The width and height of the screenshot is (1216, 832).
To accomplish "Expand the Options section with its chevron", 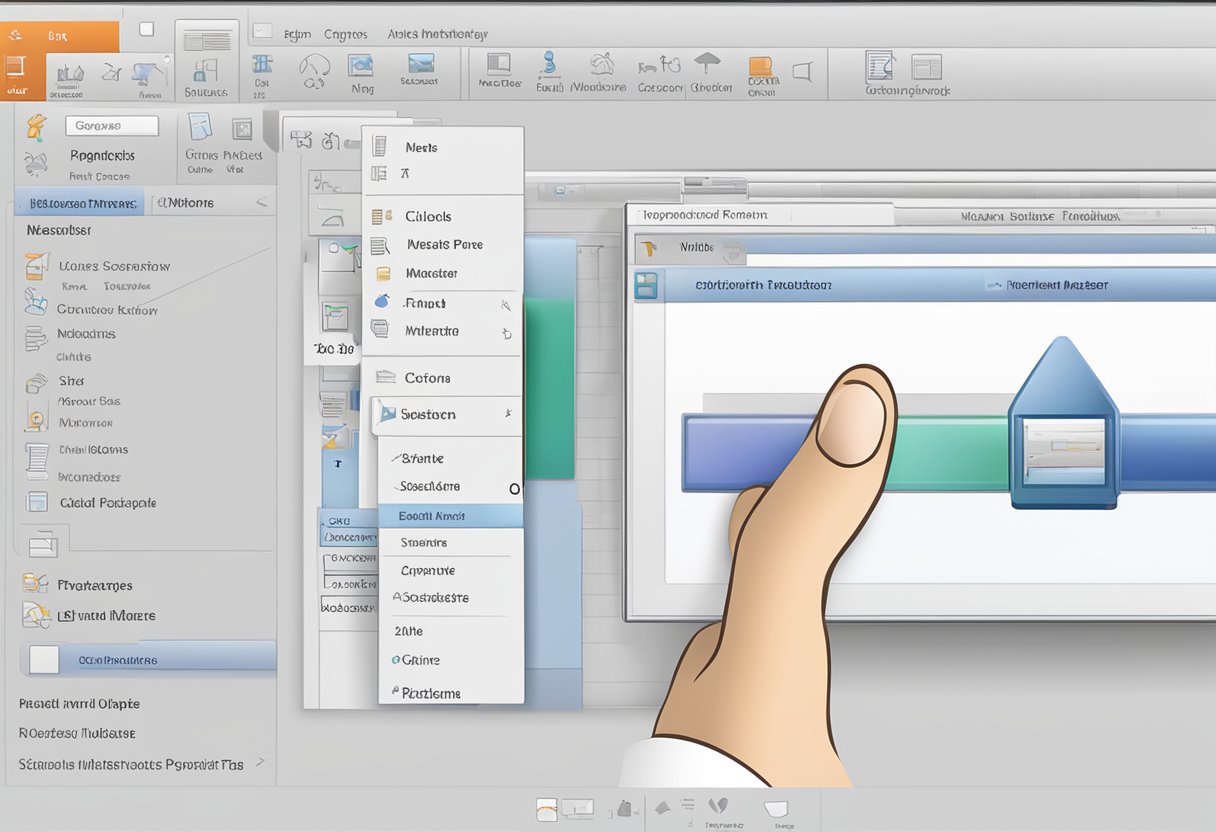I will 260,203.
